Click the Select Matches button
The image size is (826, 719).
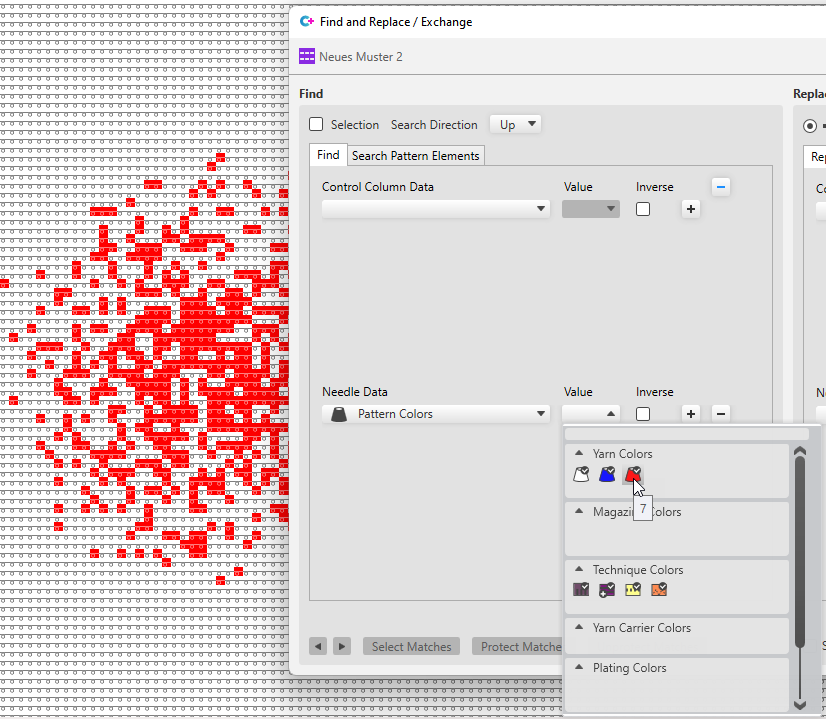coord(411,647)
